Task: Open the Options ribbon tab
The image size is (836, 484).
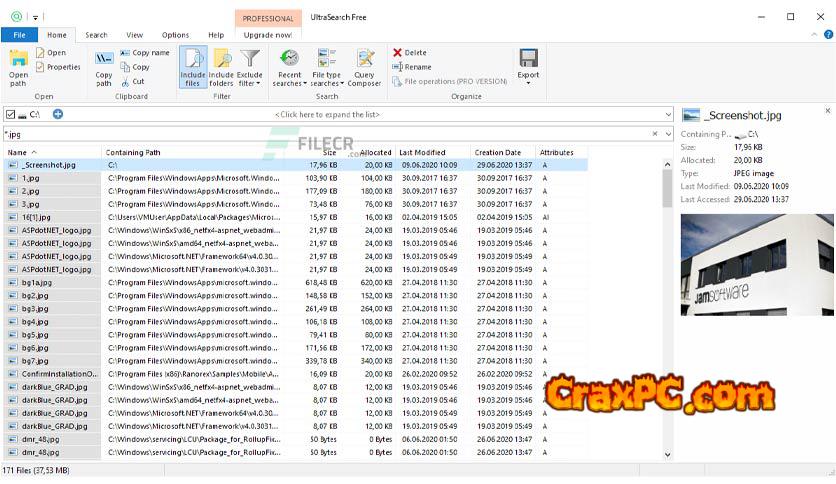Action: click(x=175, y=35)
